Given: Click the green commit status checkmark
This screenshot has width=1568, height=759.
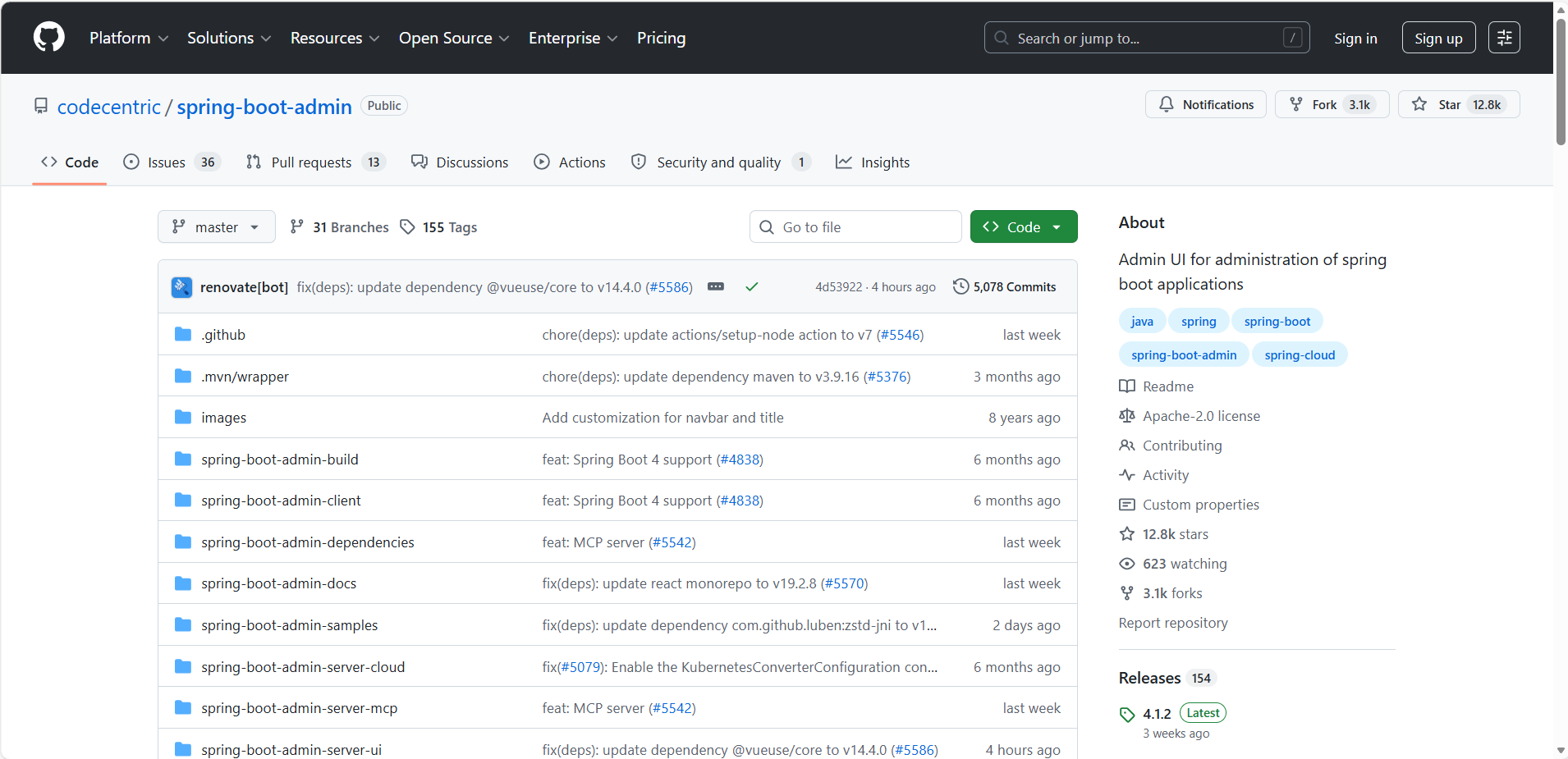Looking at the screenshot, I should [x=752, y=286].
